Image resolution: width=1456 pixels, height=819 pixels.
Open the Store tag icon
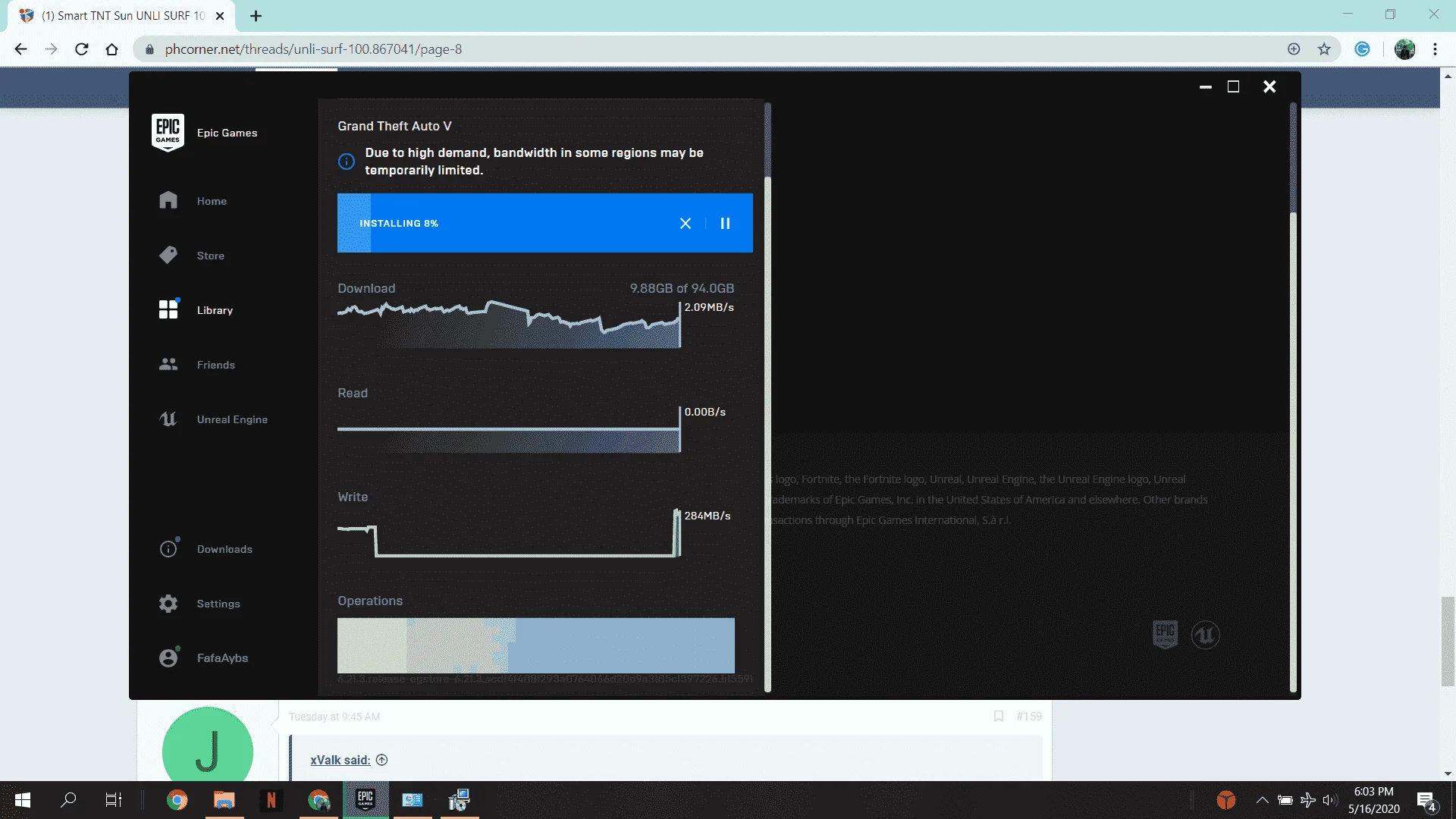pyautogui.click(x=168, y=255)
